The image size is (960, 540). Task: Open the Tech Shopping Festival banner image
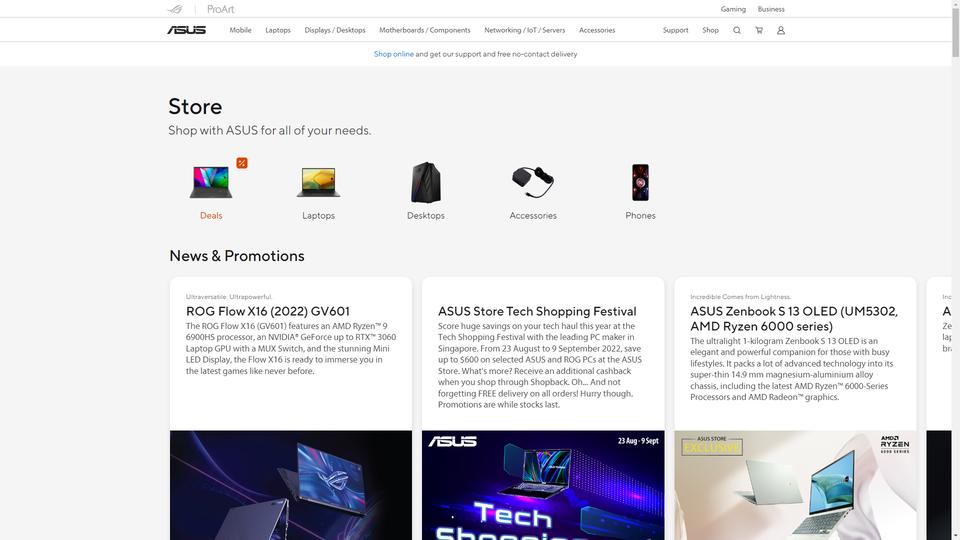pos(543,485)
